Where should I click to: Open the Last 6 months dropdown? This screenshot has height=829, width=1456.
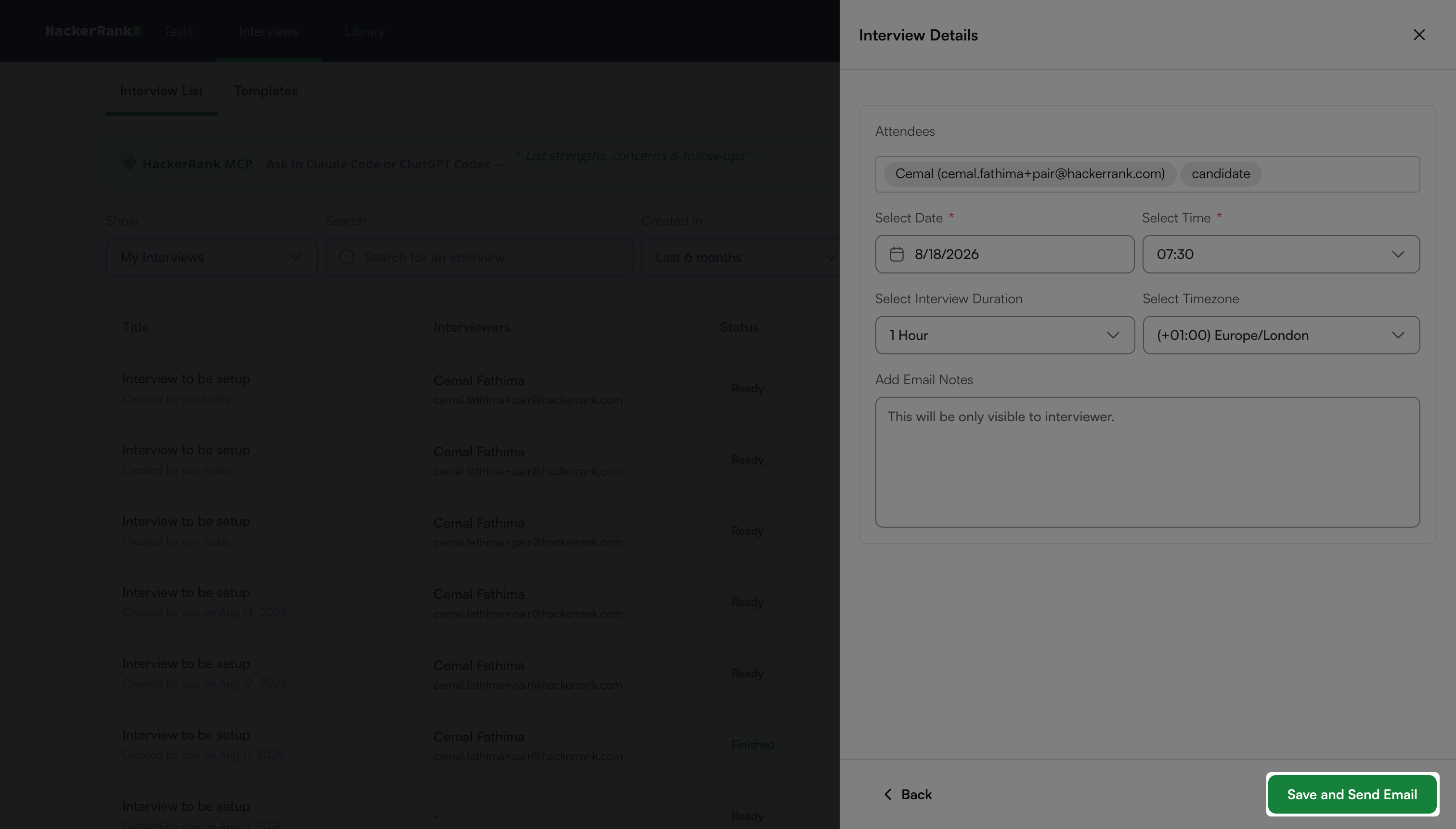[740, 257]
